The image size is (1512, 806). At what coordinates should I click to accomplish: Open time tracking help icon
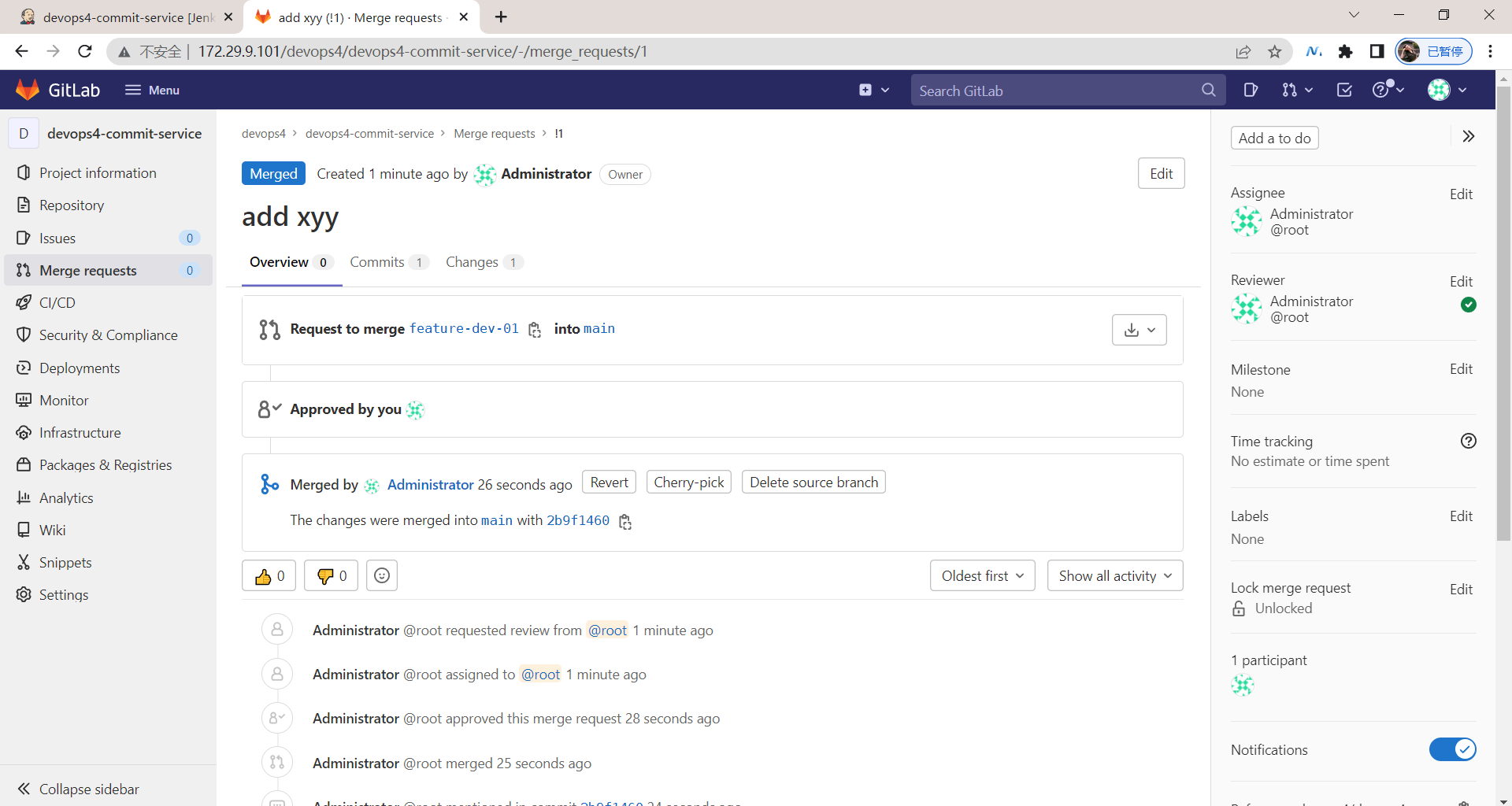click(1469, 441)
